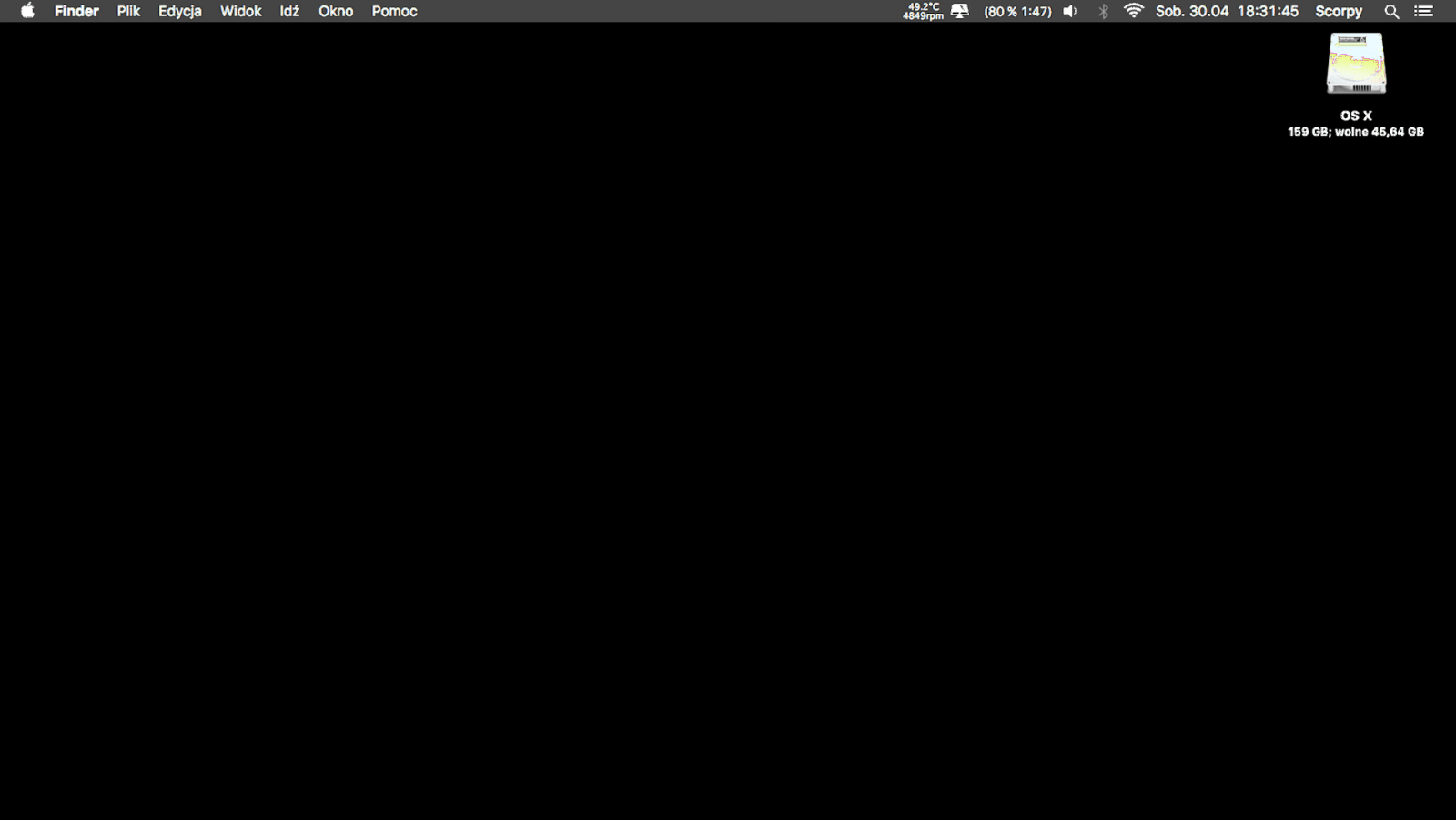1456x820 pixels.
Task: Select the OS X disk on the desktop
Action: click(x=1356, y=62)
